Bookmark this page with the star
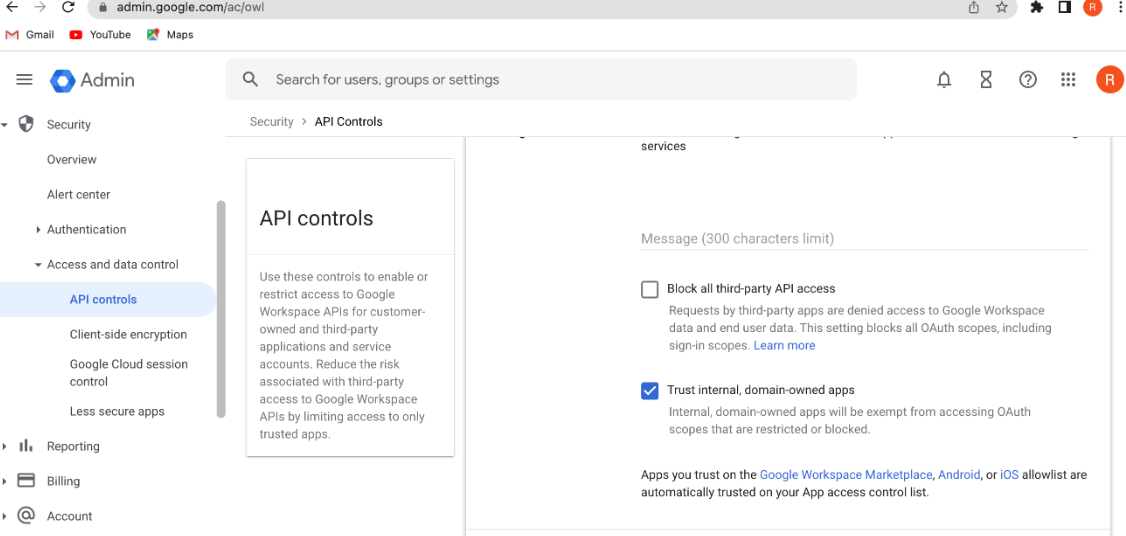Image resolution: width=1126 pixels, height=536 pixels. [x=1002, y=7]
